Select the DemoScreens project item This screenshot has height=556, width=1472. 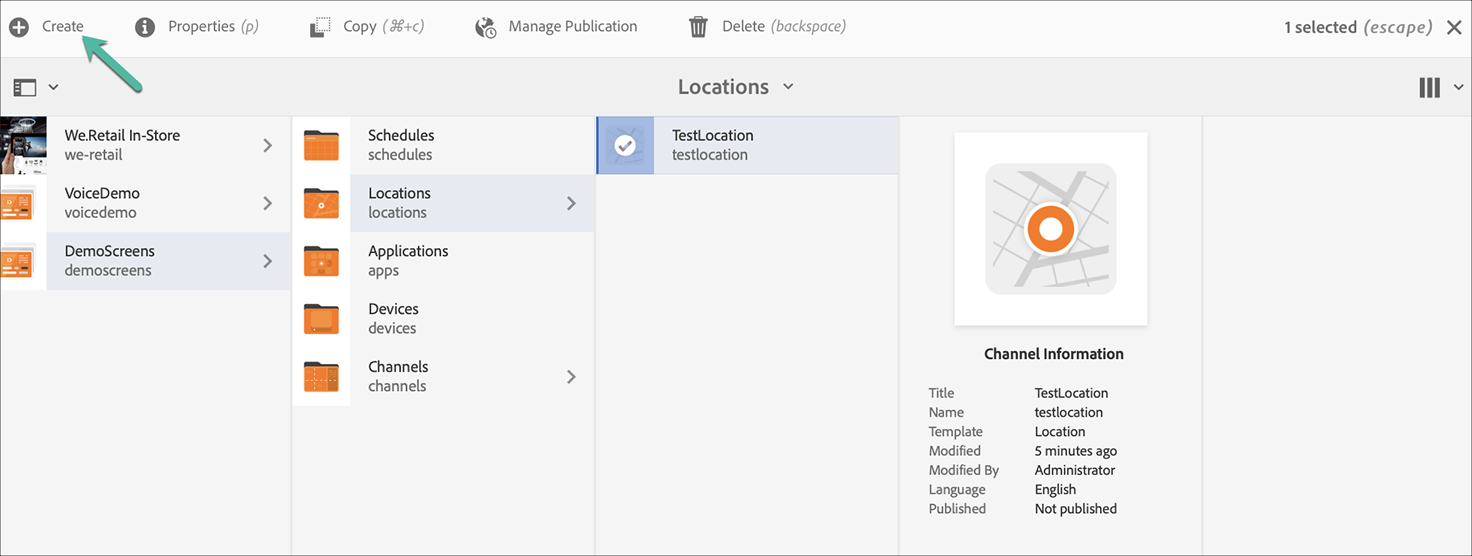coord(110,261)
